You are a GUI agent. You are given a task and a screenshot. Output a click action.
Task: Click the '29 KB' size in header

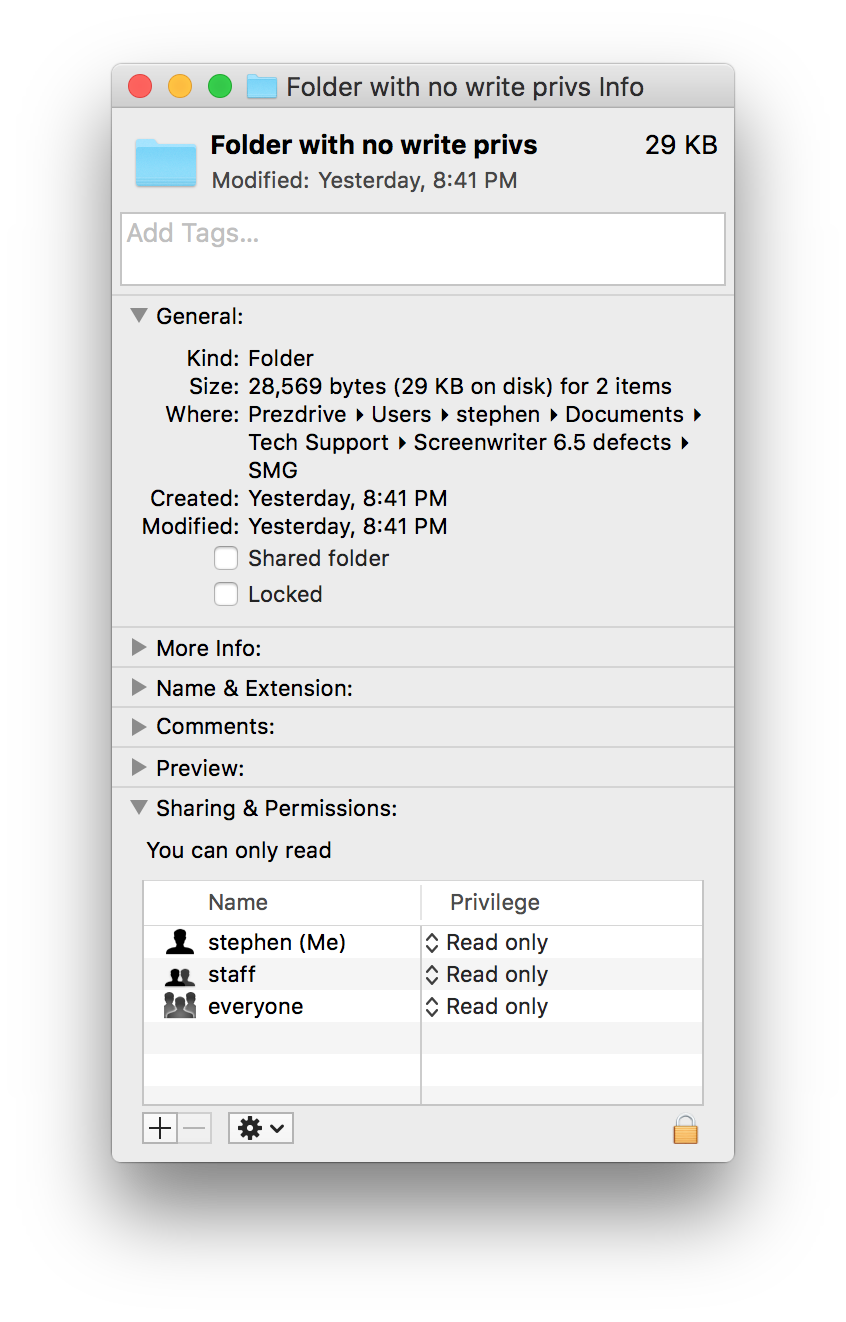[681, 145]
